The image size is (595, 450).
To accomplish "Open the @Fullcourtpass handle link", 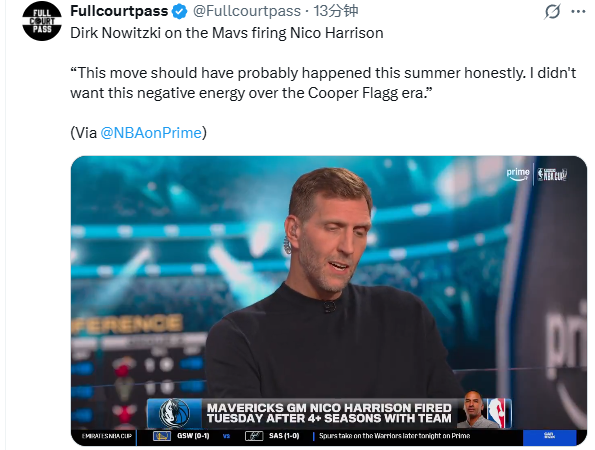I will (247, 11).
